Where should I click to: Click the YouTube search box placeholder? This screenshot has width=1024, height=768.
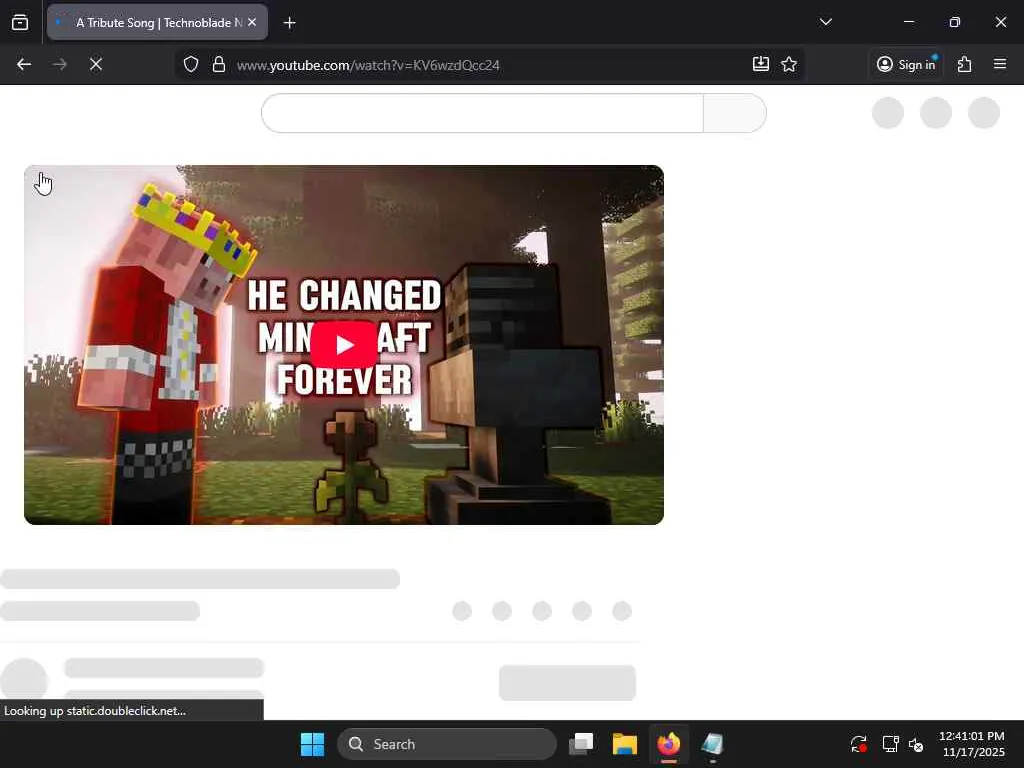(482, 113)
